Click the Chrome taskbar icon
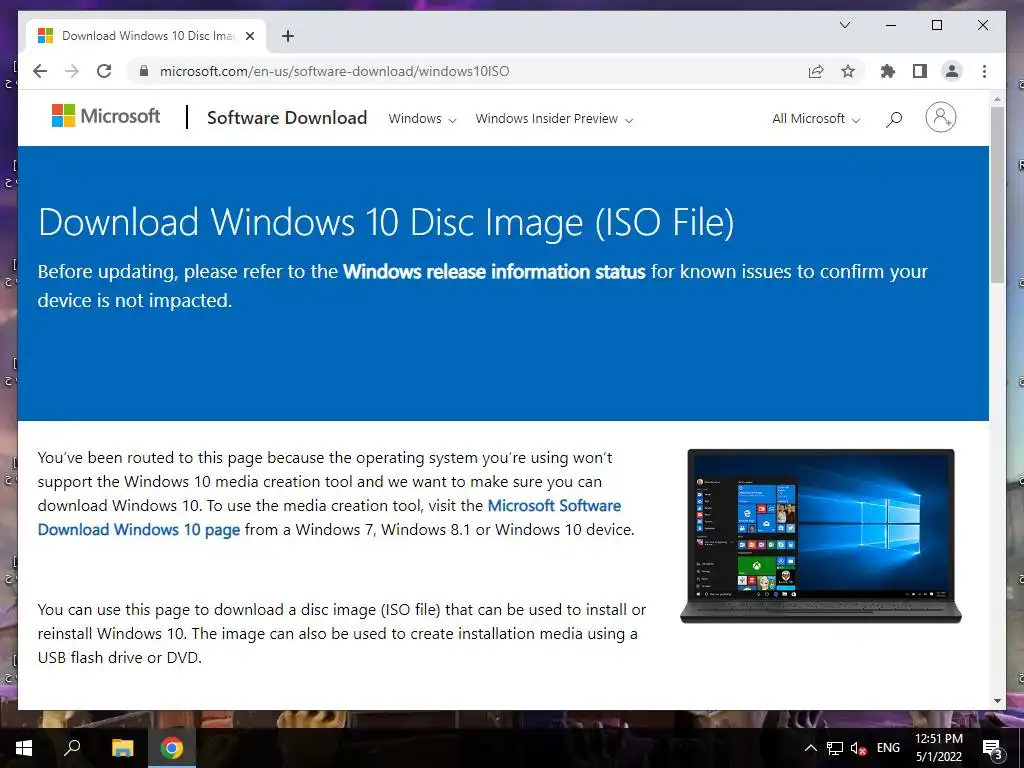1024x768 pixels. click(172, 748)
